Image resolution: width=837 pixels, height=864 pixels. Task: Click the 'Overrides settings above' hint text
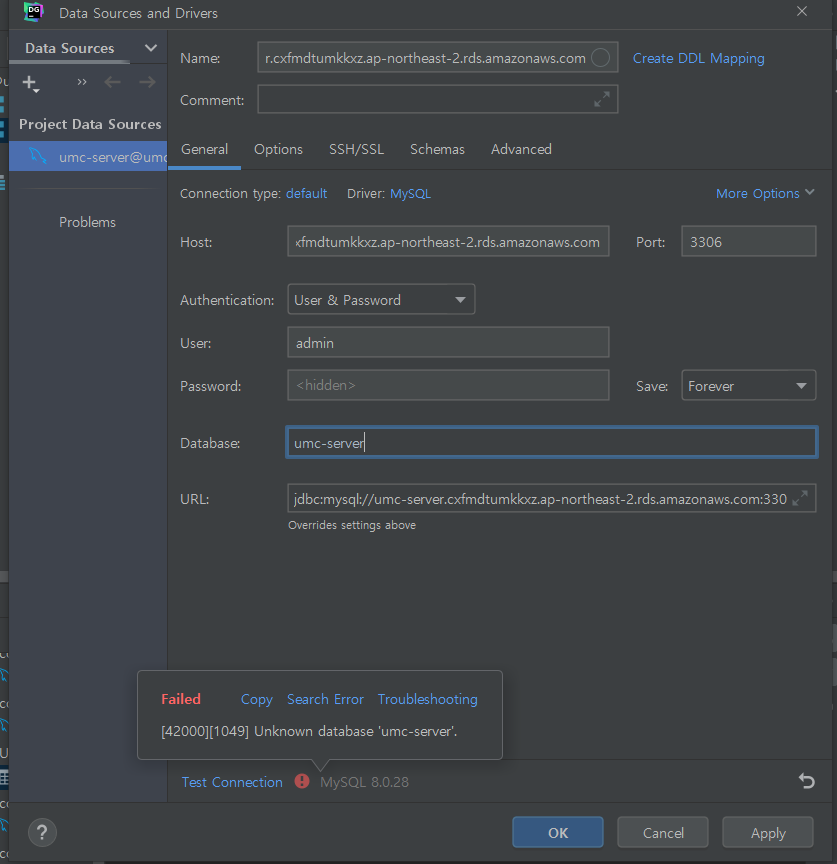pos(352,525)
